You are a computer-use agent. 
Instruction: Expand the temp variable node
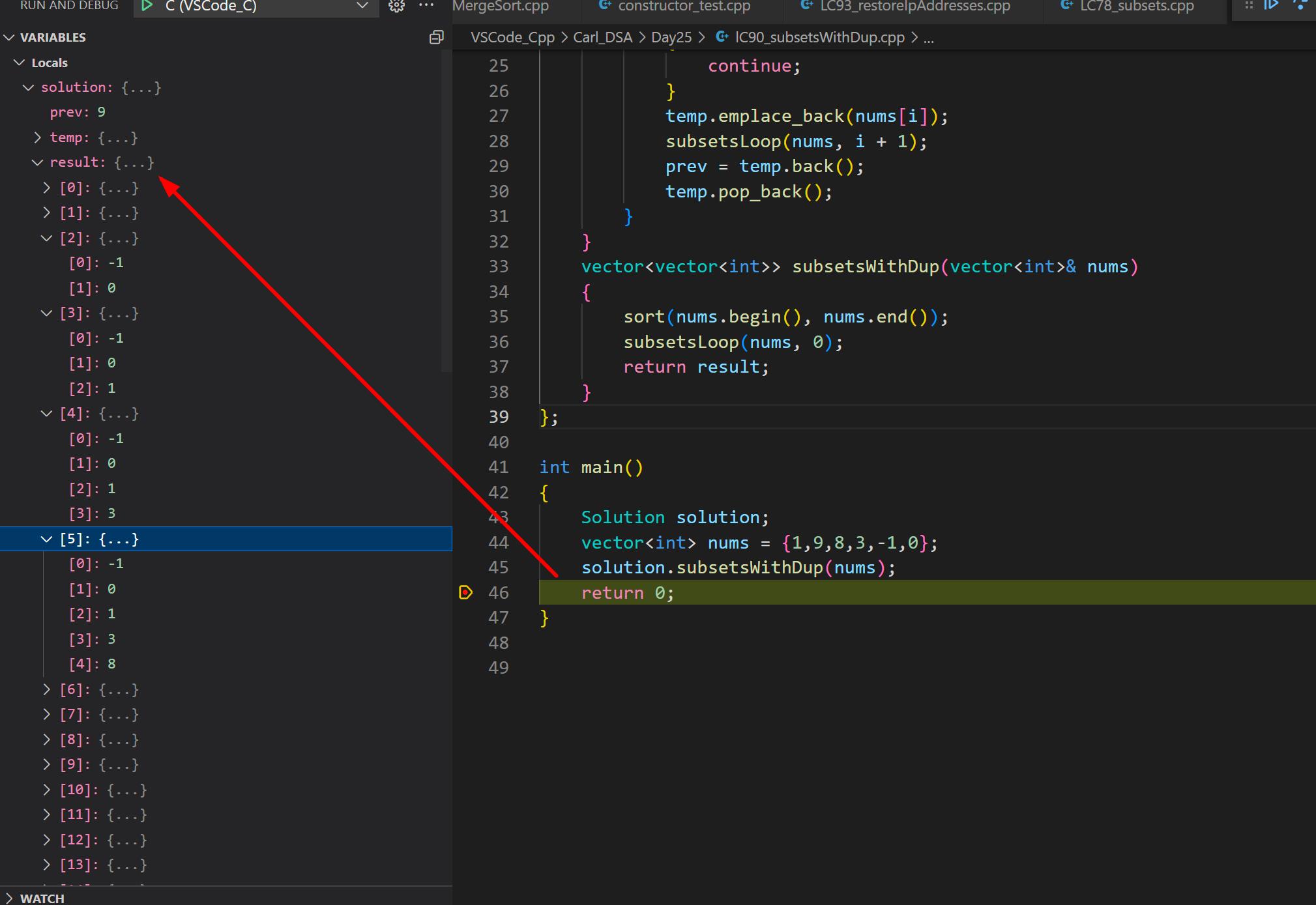[37, 137]
